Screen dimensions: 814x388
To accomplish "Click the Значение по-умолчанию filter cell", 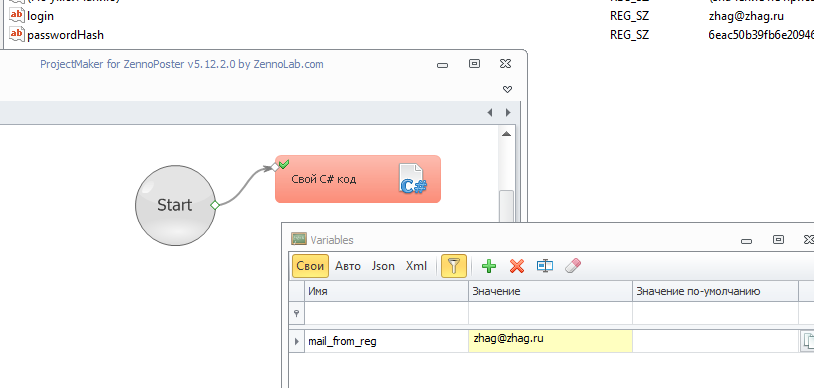I will 715,313.
